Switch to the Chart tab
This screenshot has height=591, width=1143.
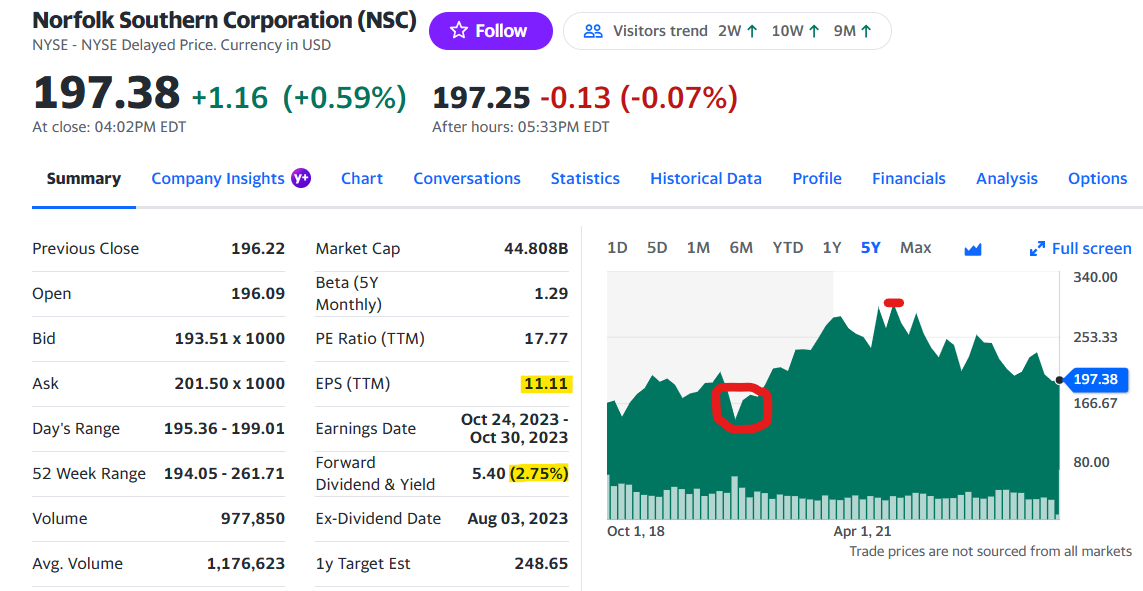pyautogui.click(x=361, y=178)
